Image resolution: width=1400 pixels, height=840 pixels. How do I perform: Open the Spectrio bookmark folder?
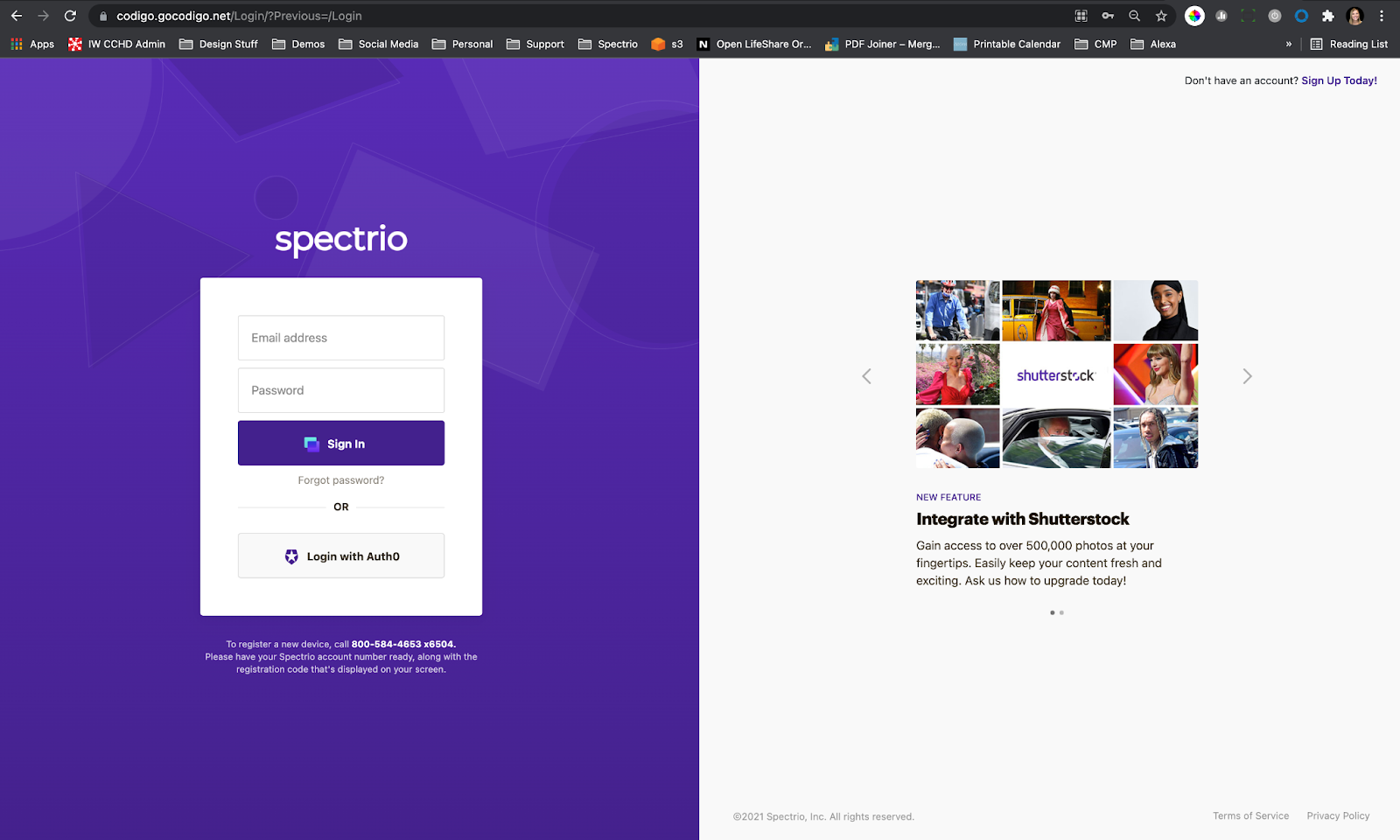(608, 44)
